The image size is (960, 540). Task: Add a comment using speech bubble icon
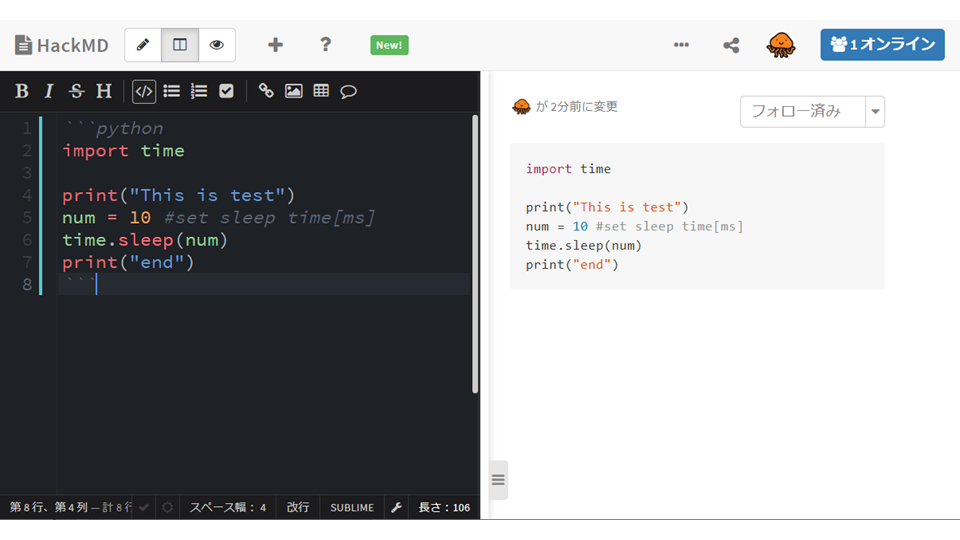pos(349,91)
